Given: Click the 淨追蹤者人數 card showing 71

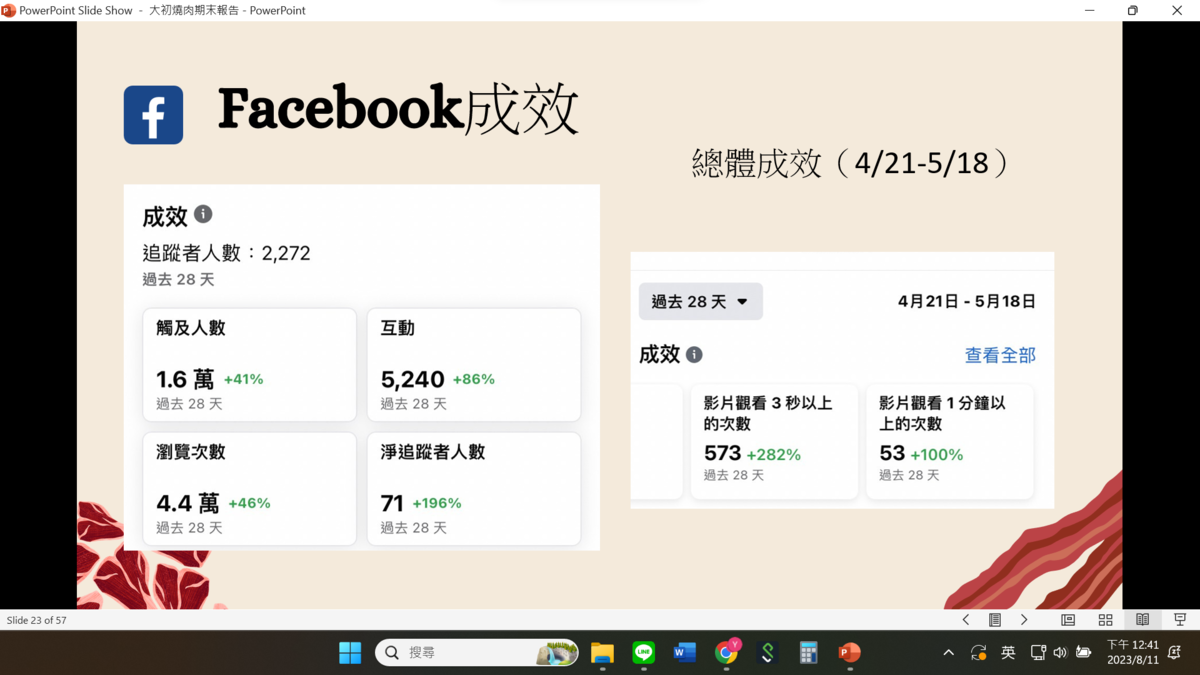Looking at the screenshot, I should [x=474, y=489].
